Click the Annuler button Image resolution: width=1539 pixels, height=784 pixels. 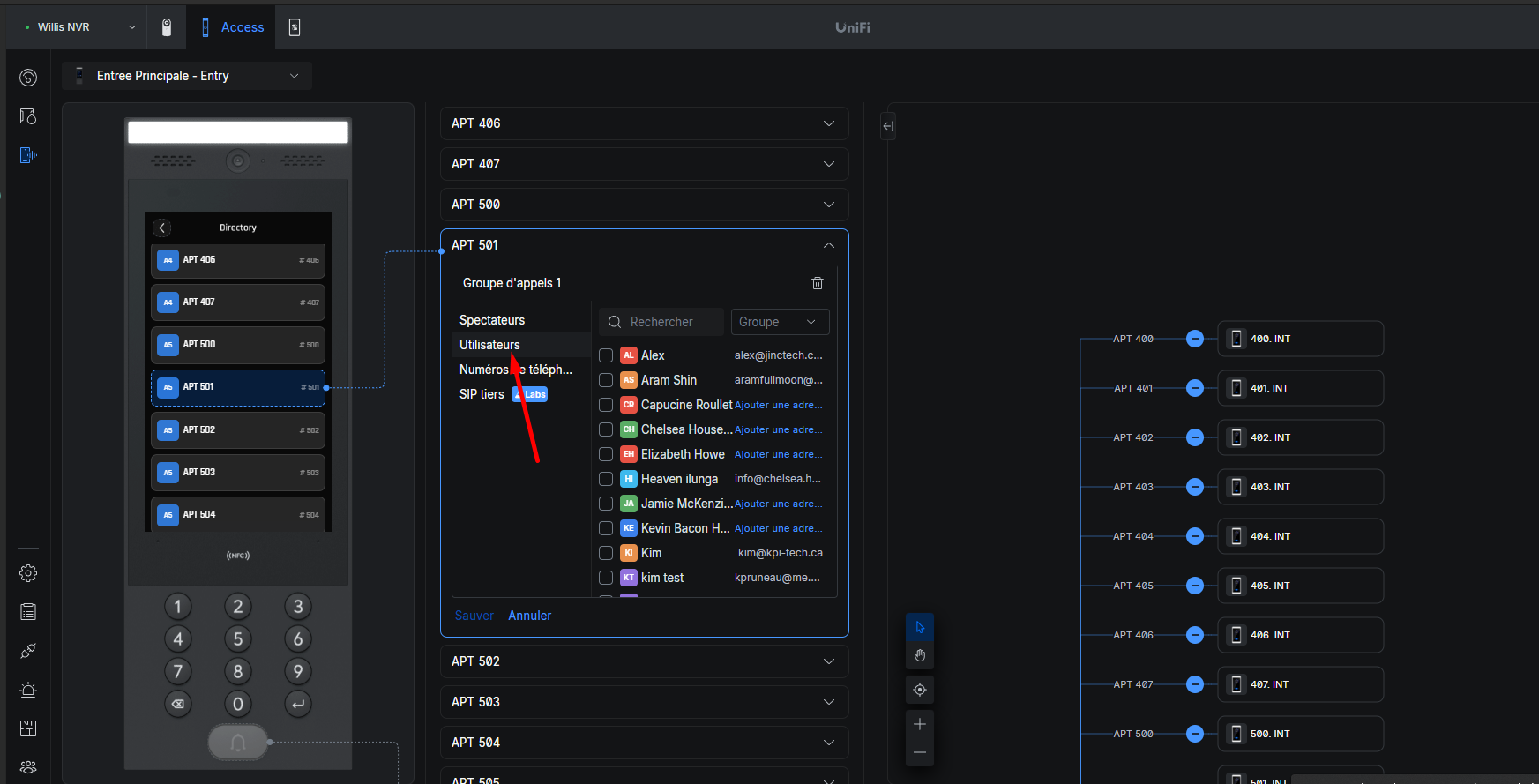pyautogui.click(x=530, y=616)
